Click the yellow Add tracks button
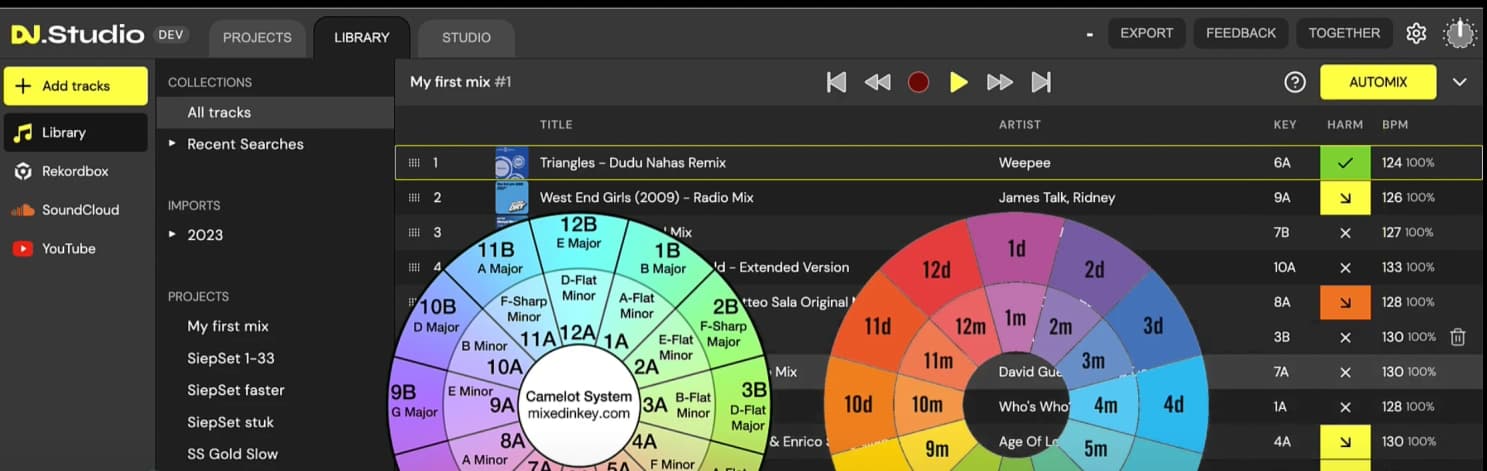This screenshot has width=1487, height=471. 76,86
